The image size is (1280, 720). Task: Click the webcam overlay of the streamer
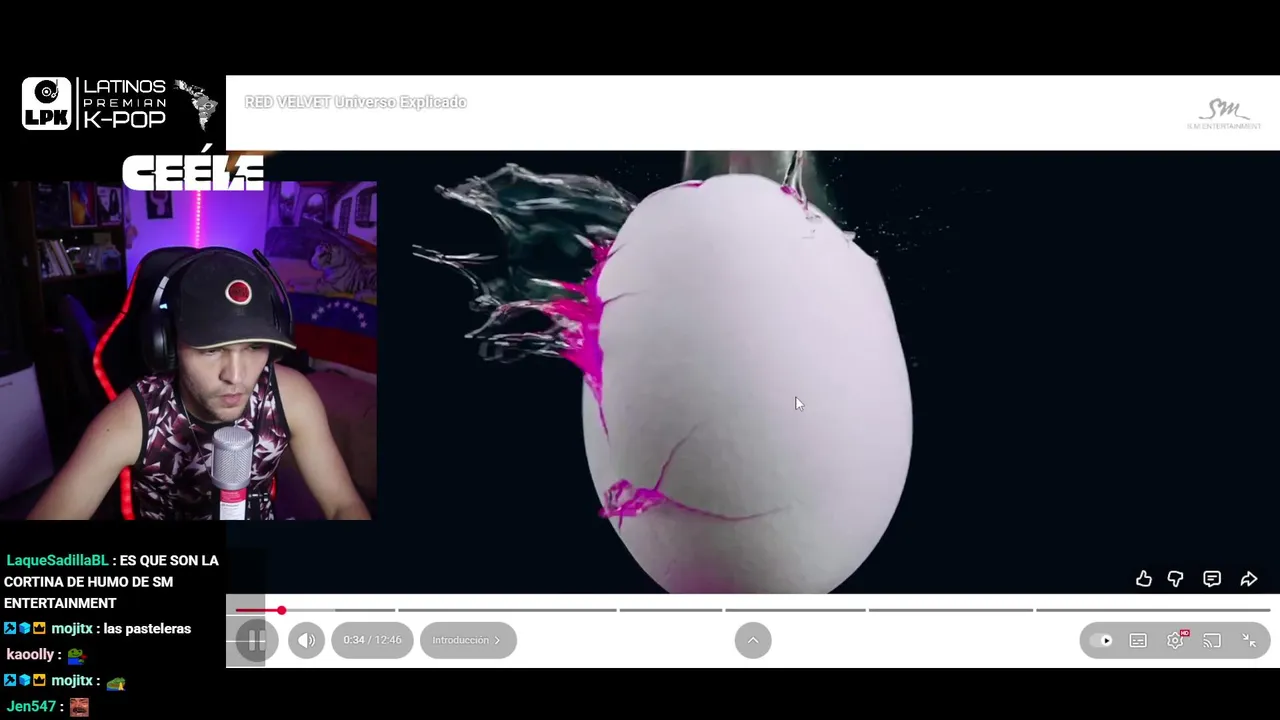pos(188,351)
